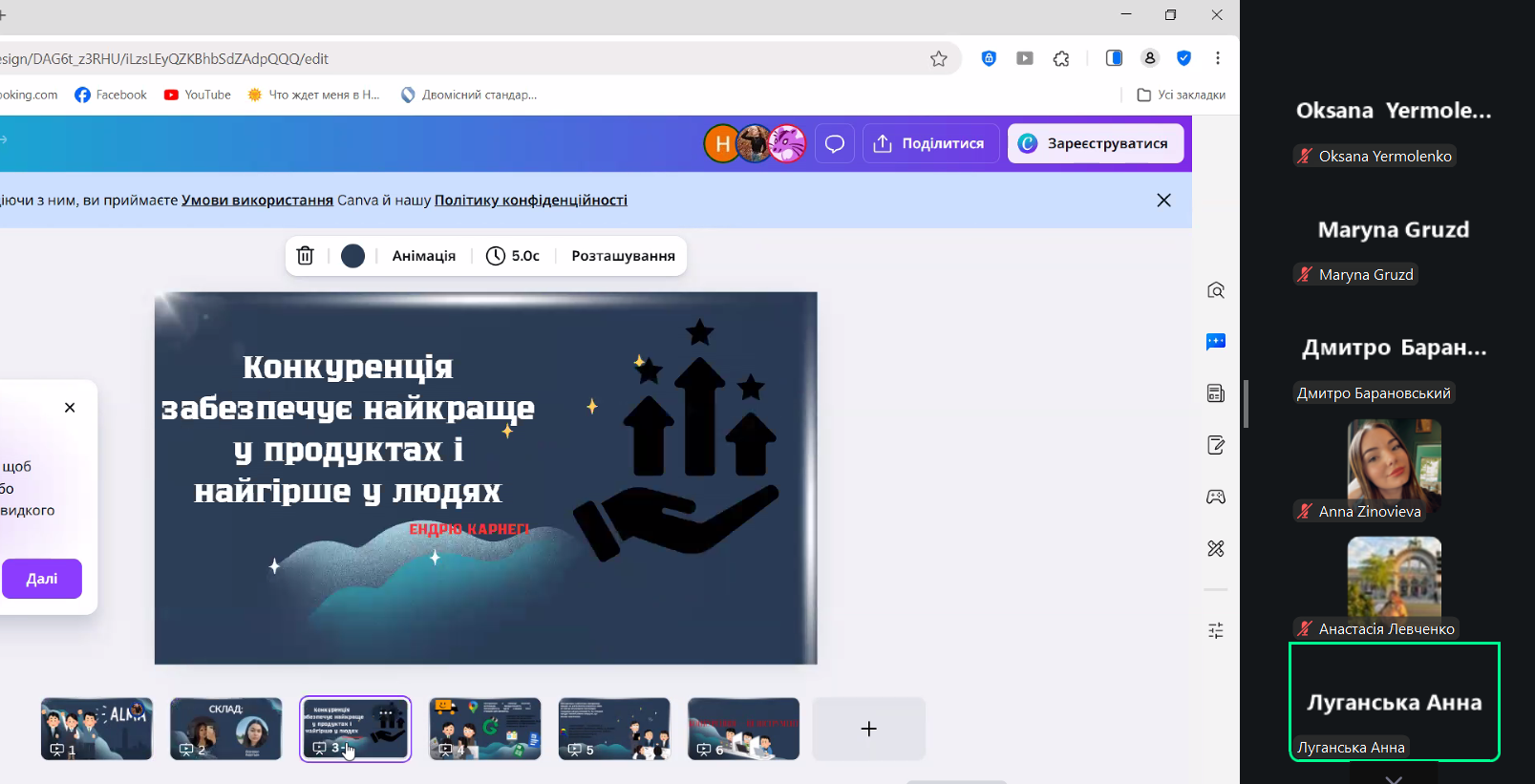Select slide 5 thumbnail
This screenshot has height=784, width=1535.
614,729
